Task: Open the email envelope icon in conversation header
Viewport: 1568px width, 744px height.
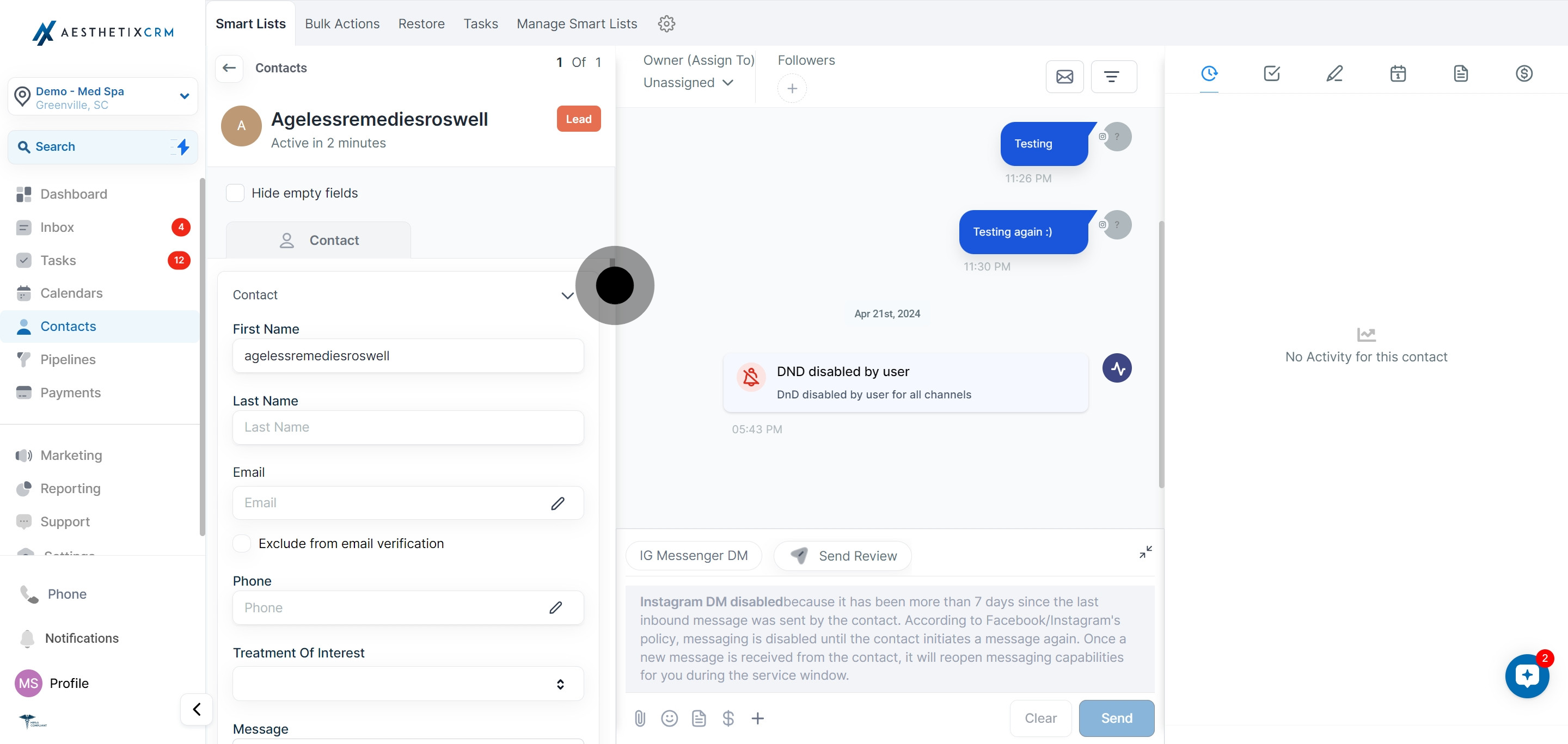Action: coord(1064,77)
